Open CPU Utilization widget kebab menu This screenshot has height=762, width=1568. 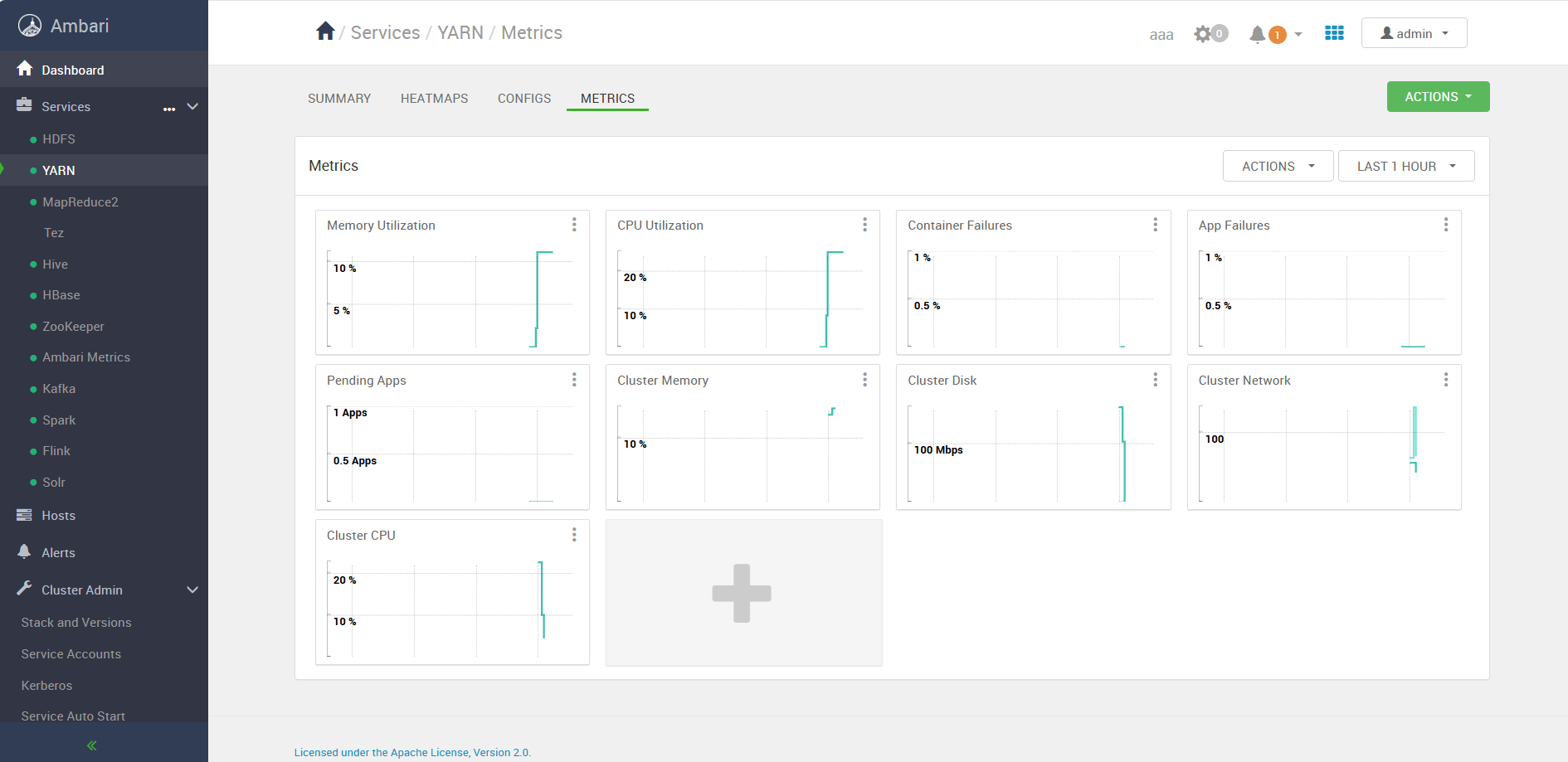864,225
